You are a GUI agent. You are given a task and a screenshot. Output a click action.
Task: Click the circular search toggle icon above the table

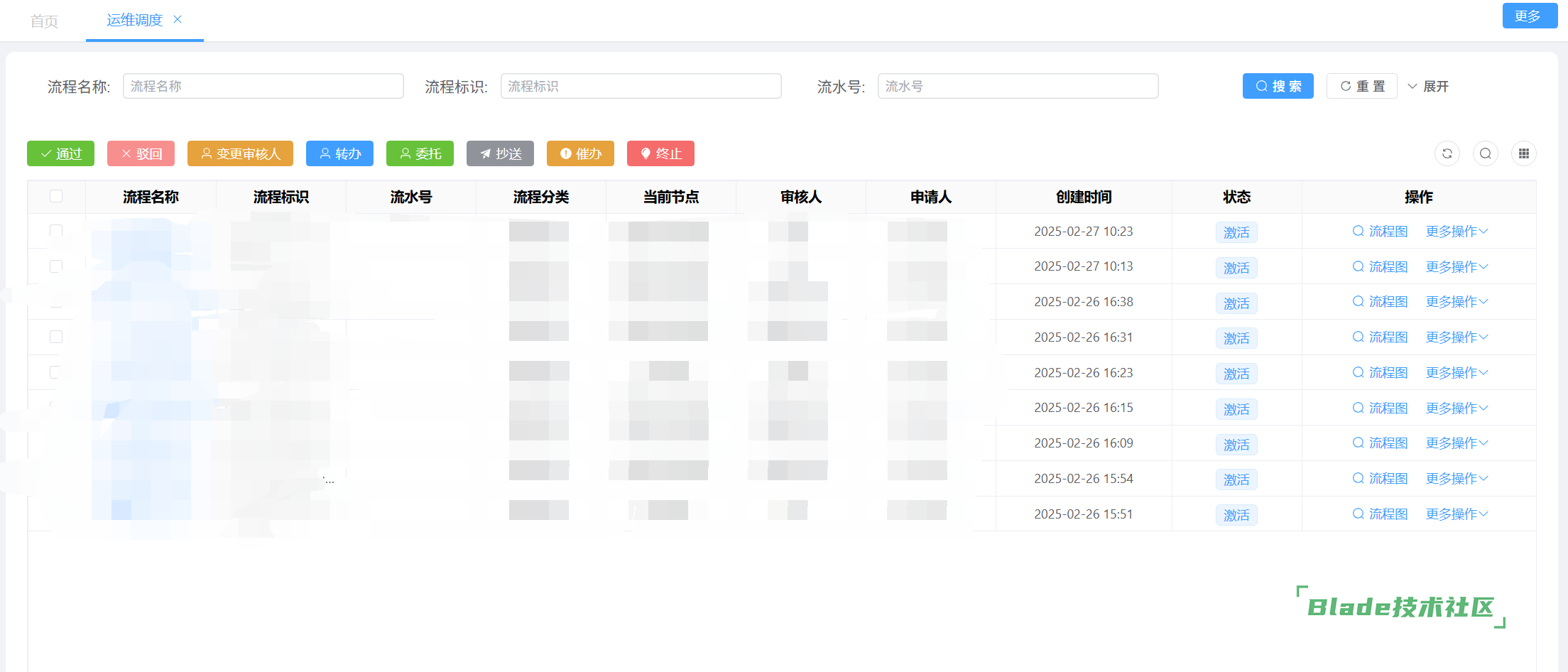(1486, 153)
